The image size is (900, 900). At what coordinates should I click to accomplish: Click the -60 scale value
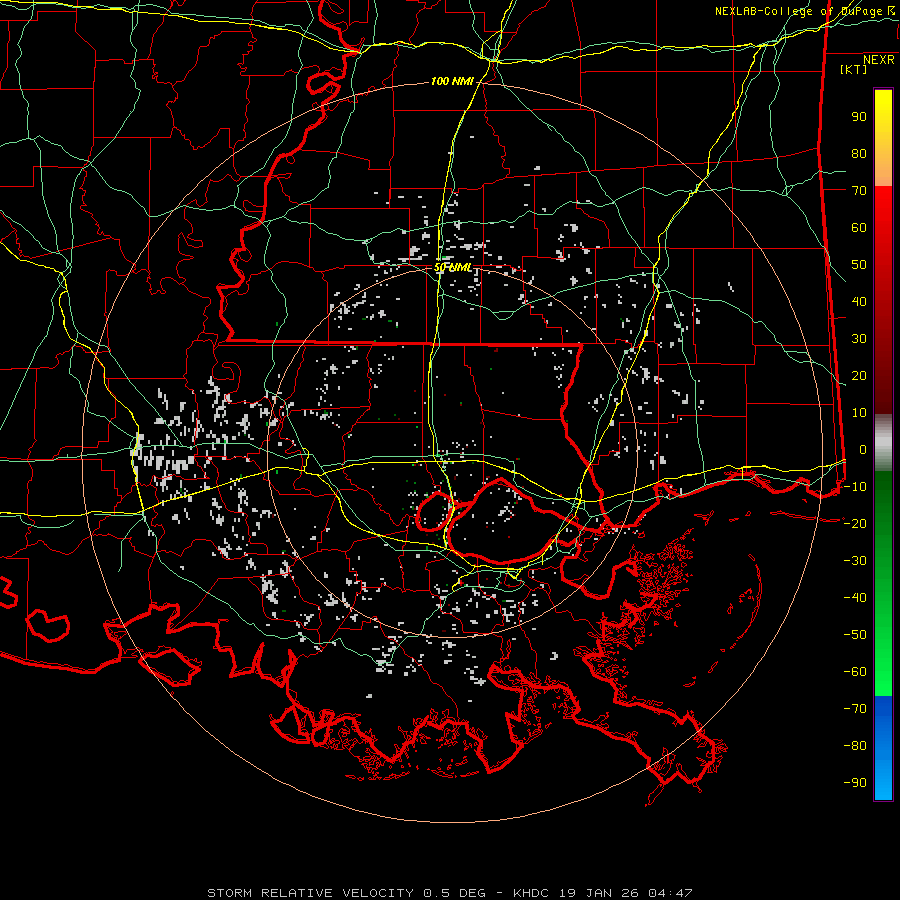tap(855, 672)
